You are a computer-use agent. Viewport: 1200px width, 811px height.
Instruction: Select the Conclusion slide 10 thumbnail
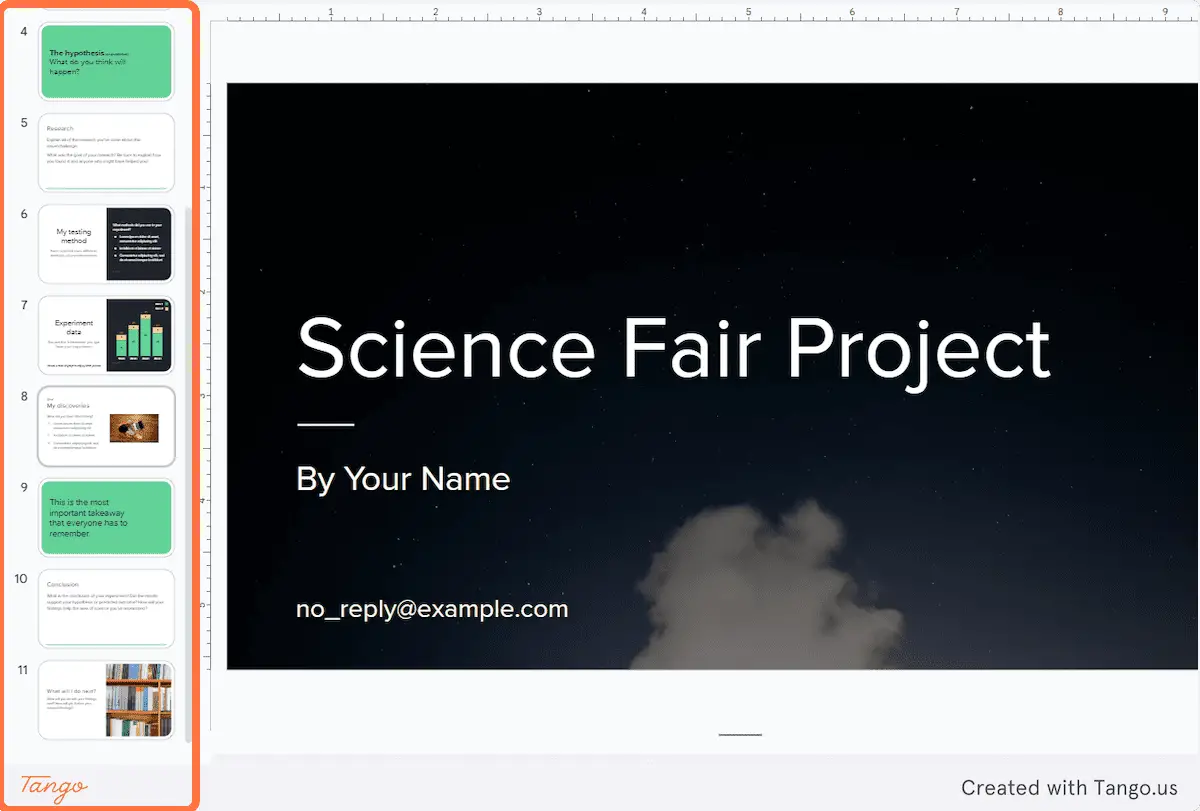[106, 609]
